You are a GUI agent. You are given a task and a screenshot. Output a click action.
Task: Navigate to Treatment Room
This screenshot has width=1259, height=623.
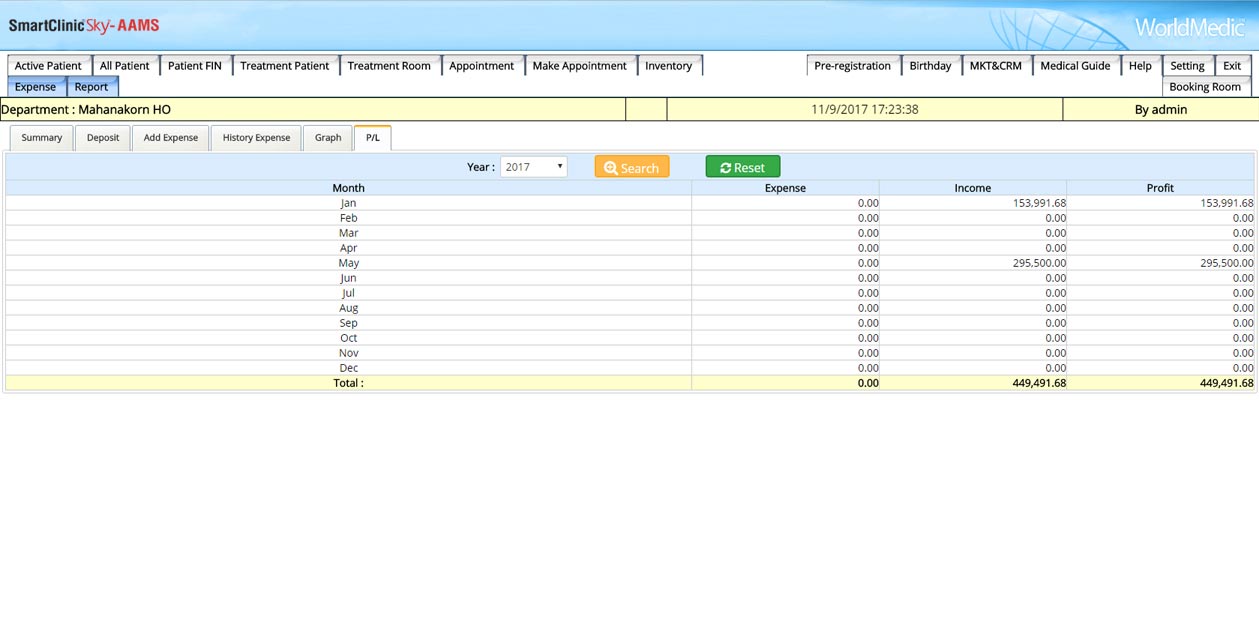point(389,66)
